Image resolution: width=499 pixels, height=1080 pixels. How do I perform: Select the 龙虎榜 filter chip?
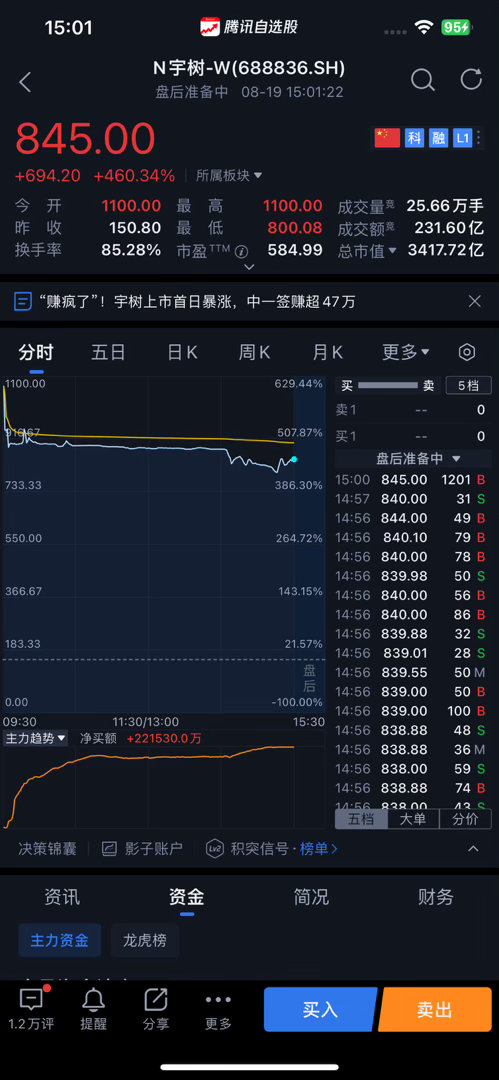click(x=145, y=940)
